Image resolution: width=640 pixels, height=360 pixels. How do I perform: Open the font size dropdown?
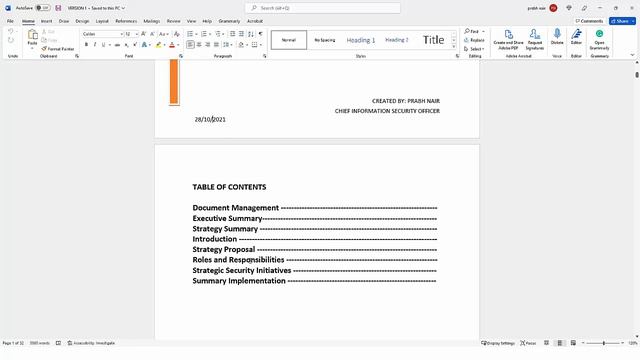136,34
